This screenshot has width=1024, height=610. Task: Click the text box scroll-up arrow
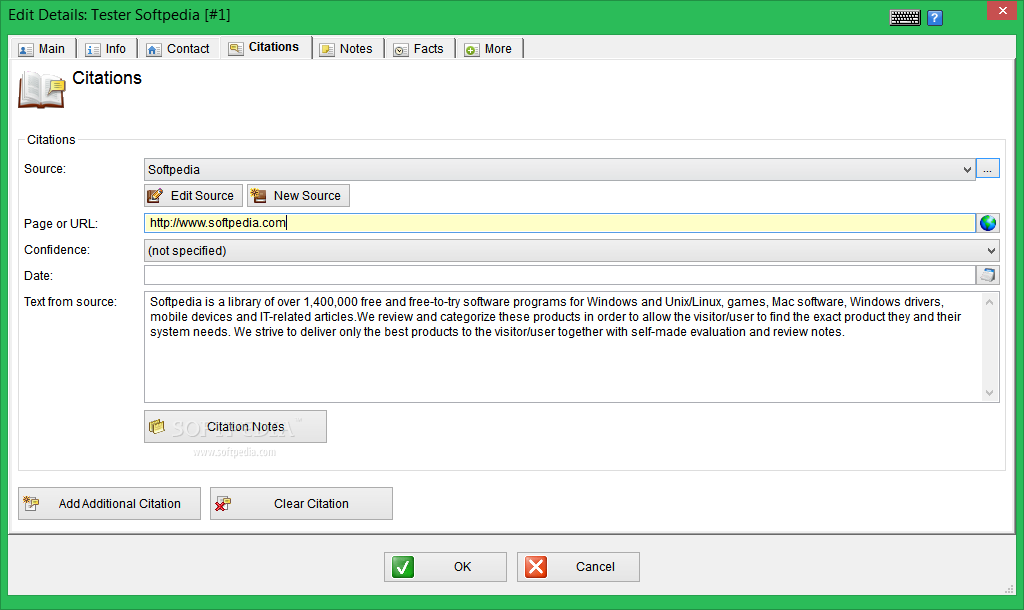[989, 302]
